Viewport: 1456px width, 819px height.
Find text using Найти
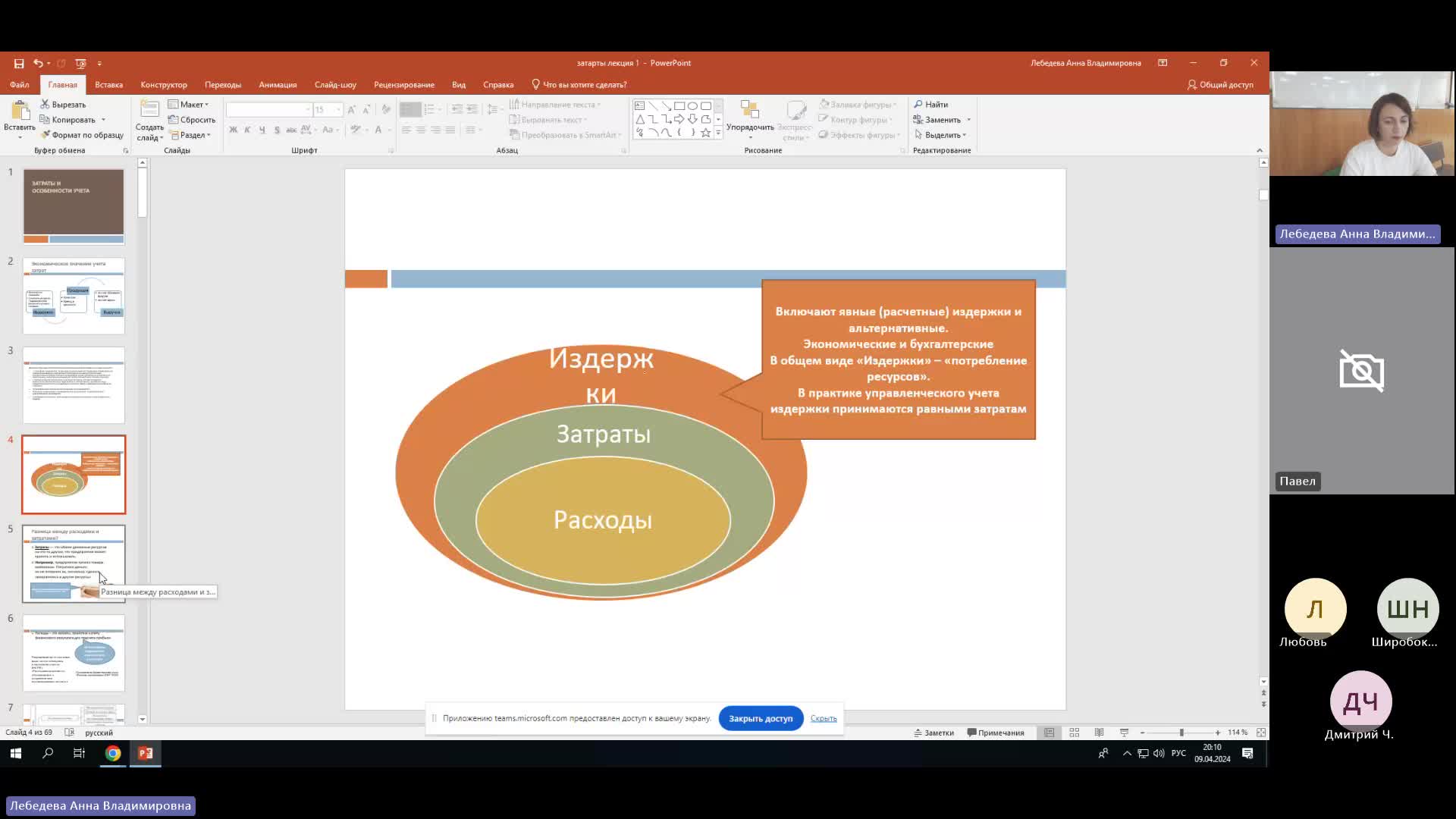pyautogui.click(x=931, y=105)
